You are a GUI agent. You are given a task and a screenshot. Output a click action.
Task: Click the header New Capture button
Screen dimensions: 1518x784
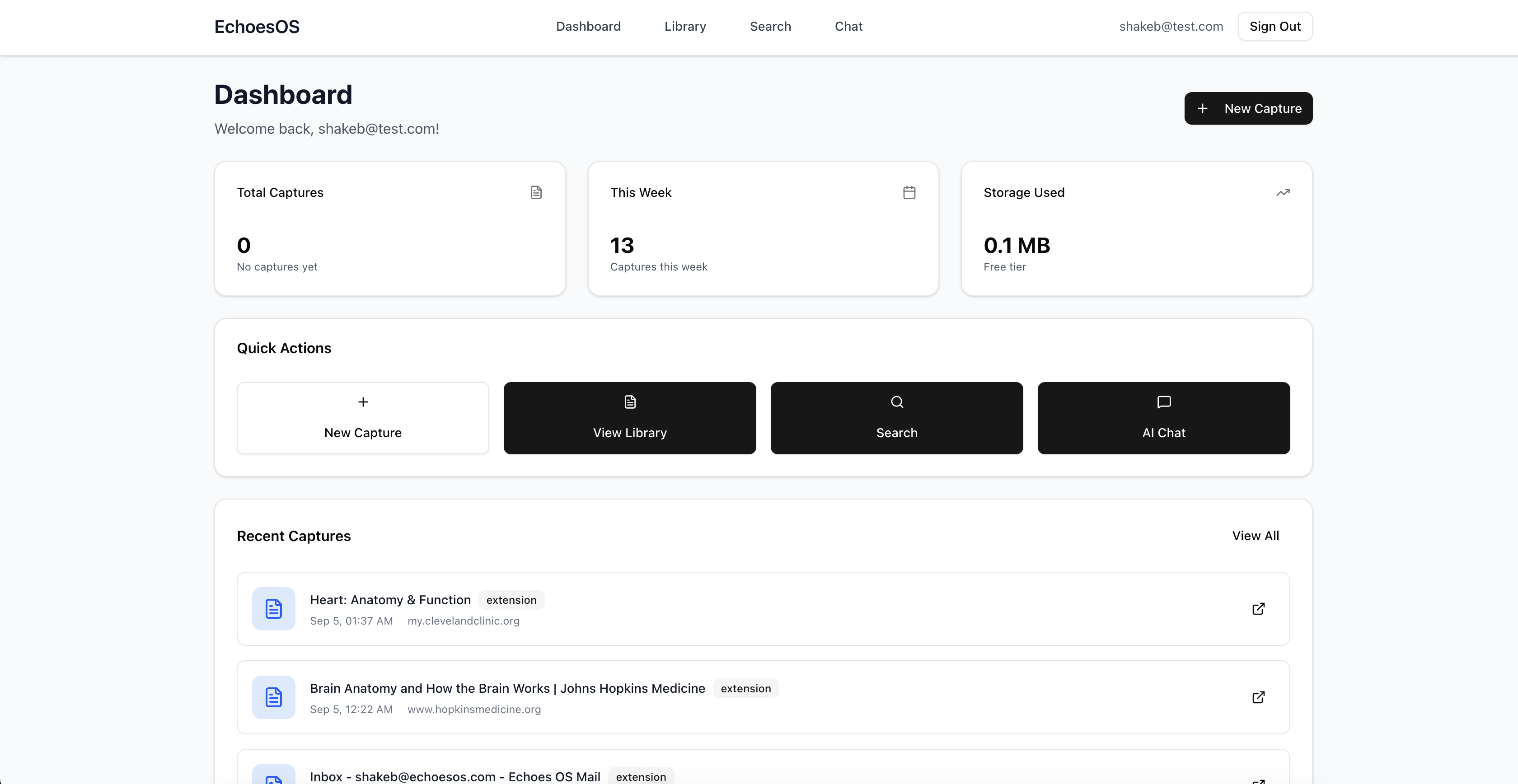pyautogui.click(x=1248, y=108)
